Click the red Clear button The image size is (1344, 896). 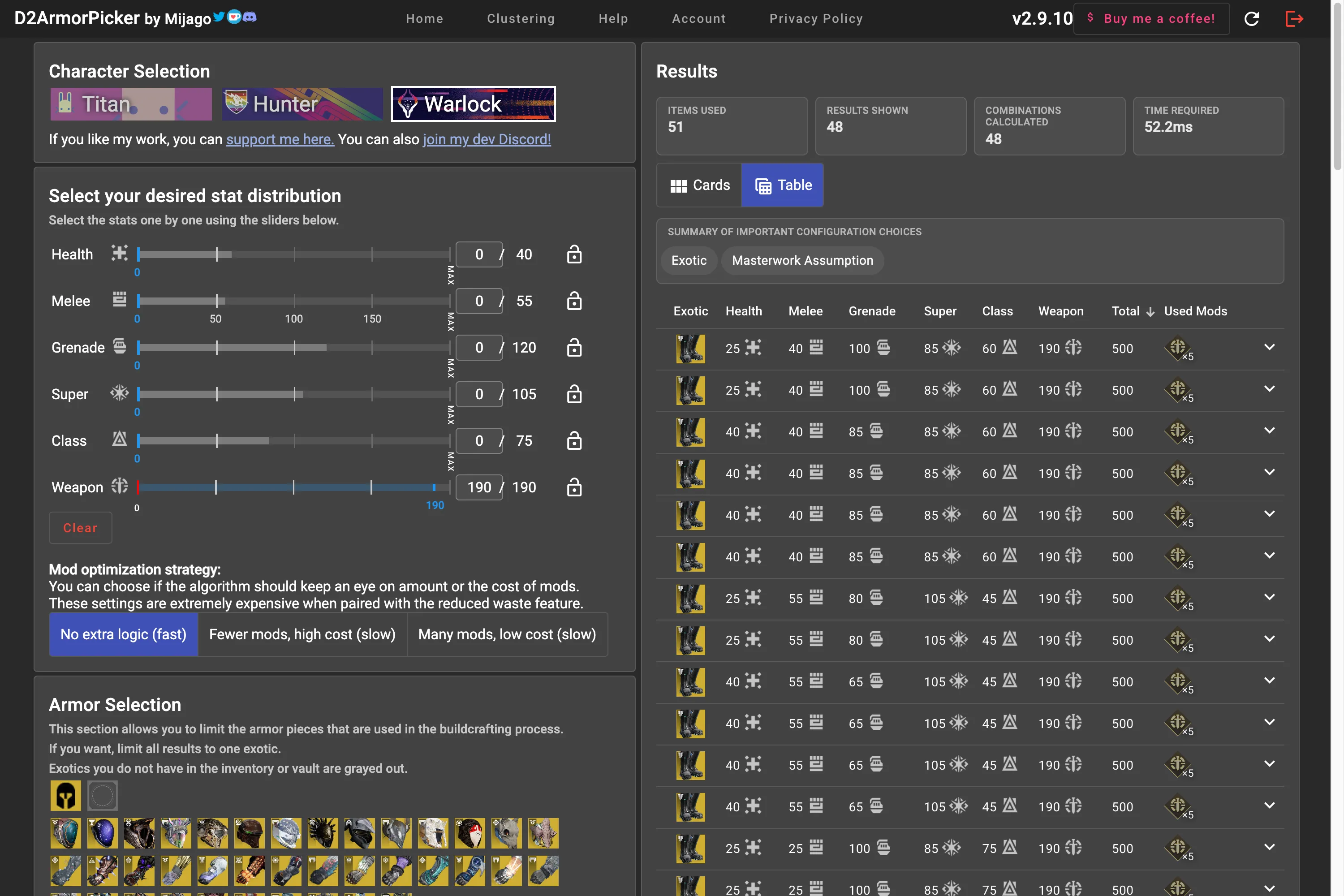coord(80,528)
